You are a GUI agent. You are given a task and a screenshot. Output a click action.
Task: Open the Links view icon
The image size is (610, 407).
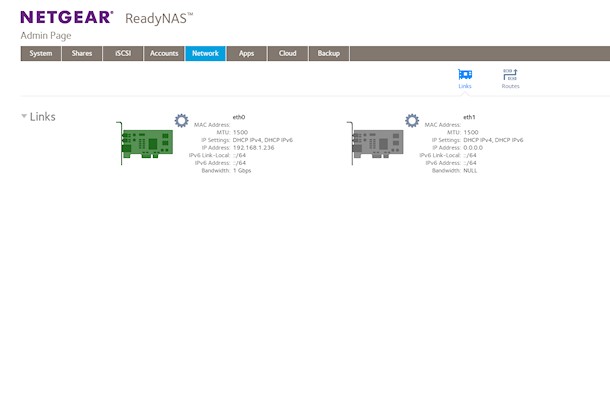tap(464, 75)
